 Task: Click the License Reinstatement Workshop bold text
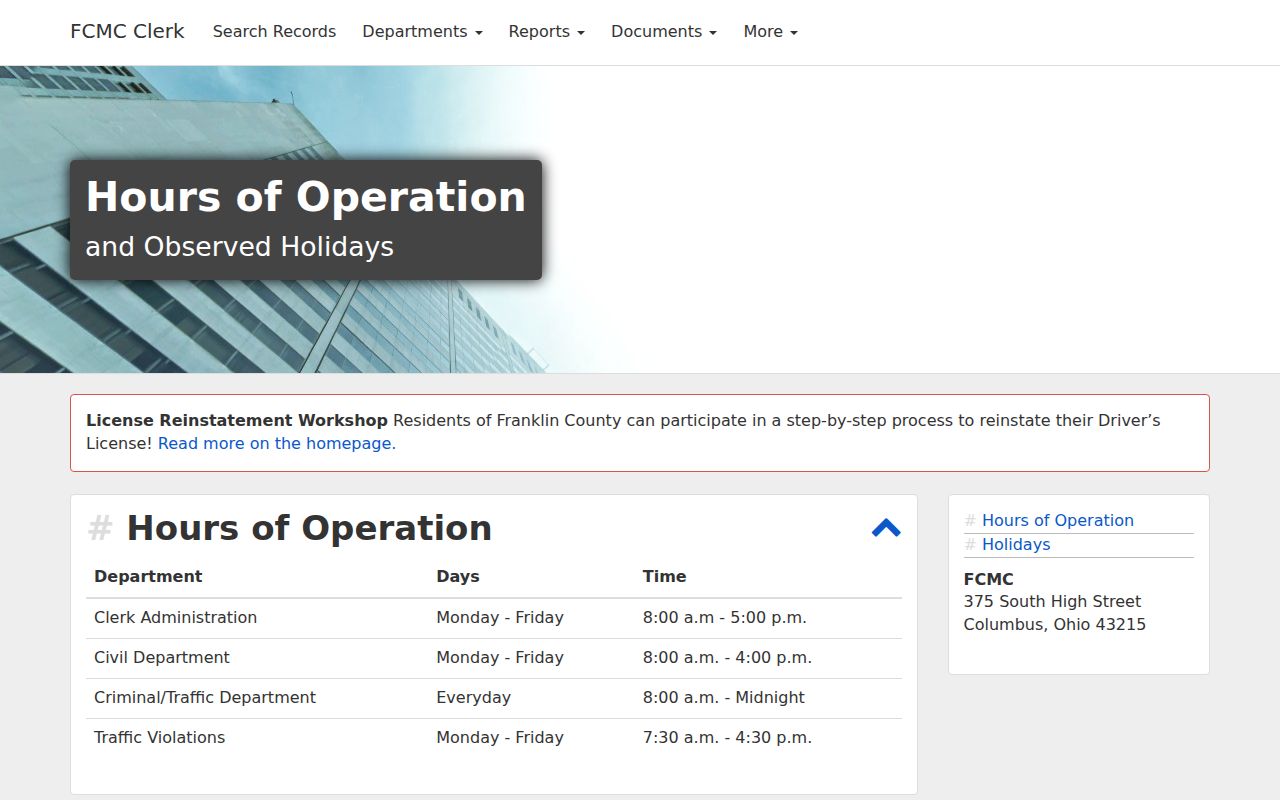point(237,420)
